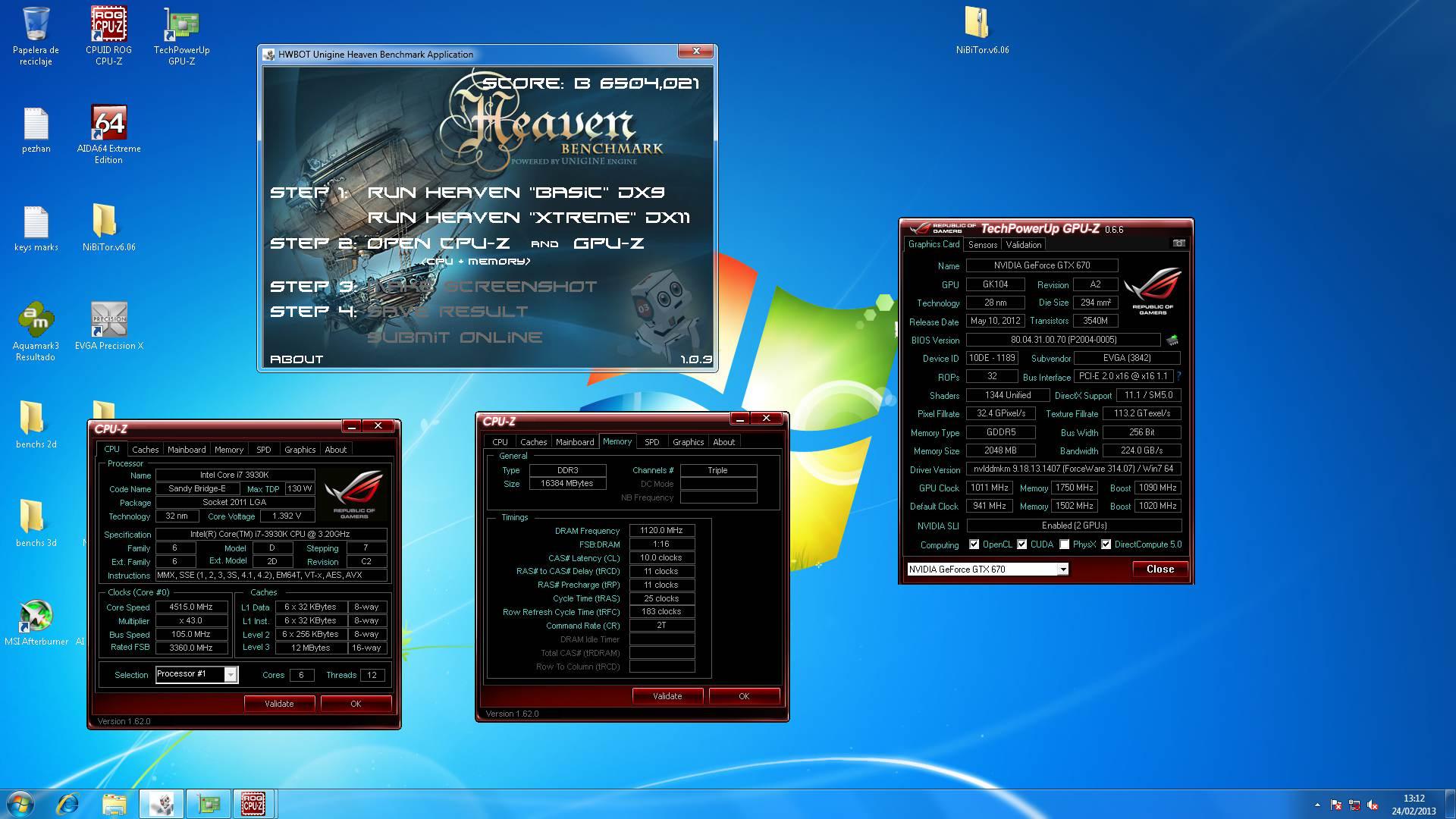Viewport: 1456px width, 819px height.
Task: Open the CPUID ROG CPU-Z desktop shortcut
Action: pos(108,35)
